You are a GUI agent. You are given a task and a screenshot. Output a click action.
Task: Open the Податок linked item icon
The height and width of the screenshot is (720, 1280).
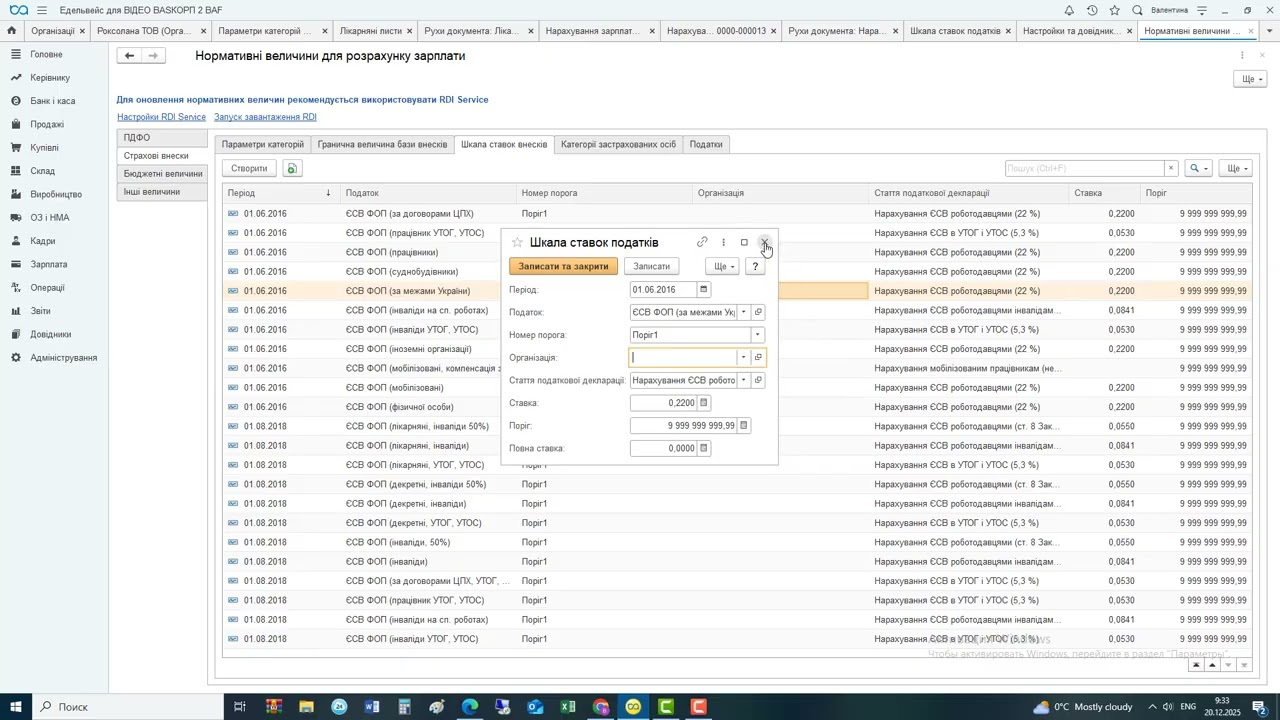[758, 312]
